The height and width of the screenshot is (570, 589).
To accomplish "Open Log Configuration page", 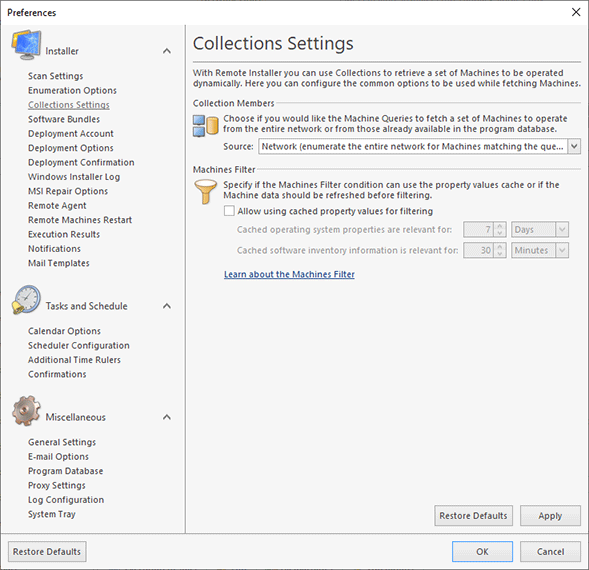I will tap(66, 500).
